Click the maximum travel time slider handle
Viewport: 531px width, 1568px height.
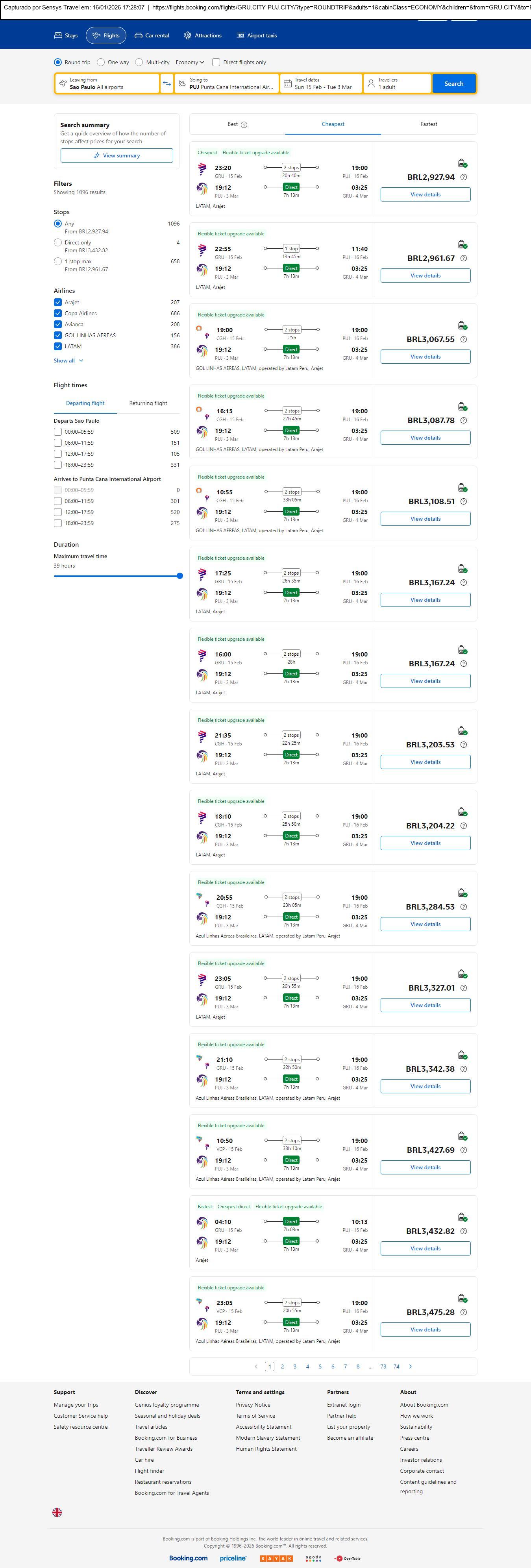coord(179,576)
